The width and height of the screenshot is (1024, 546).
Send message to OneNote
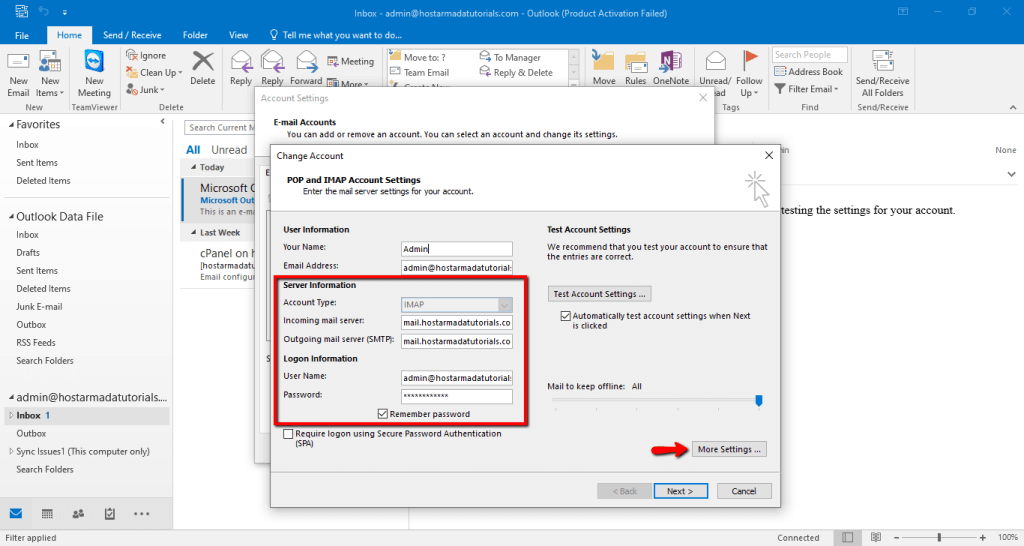click(x=670, y=61)
